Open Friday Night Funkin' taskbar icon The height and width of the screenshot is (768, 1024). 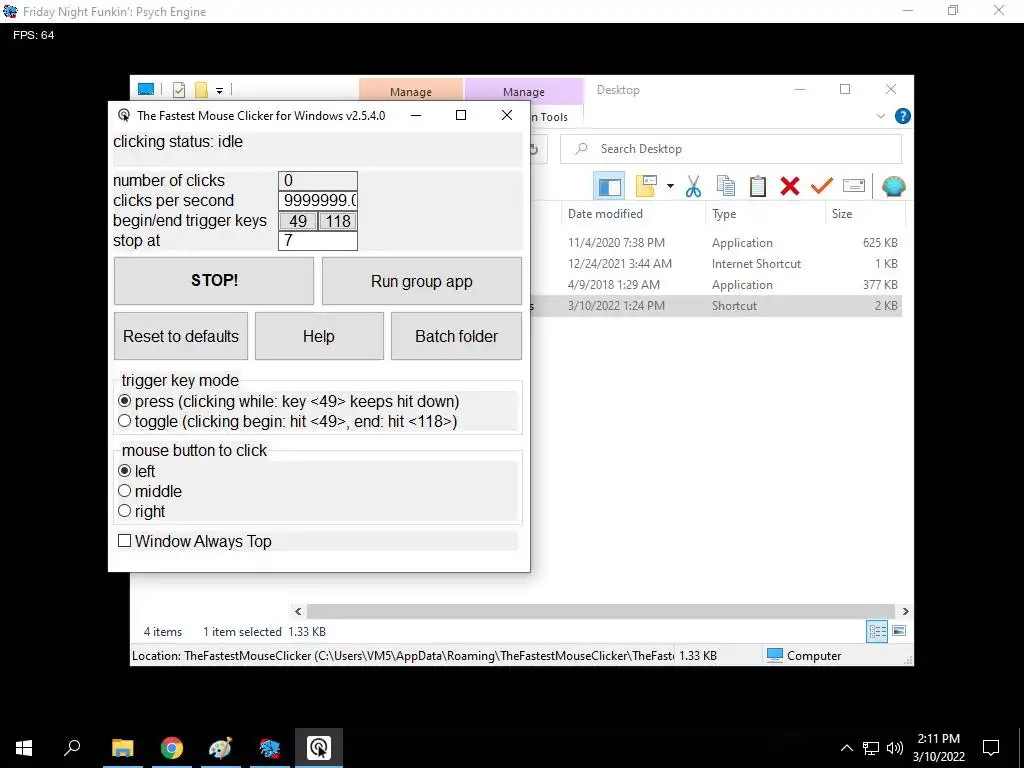click(269, 748)
